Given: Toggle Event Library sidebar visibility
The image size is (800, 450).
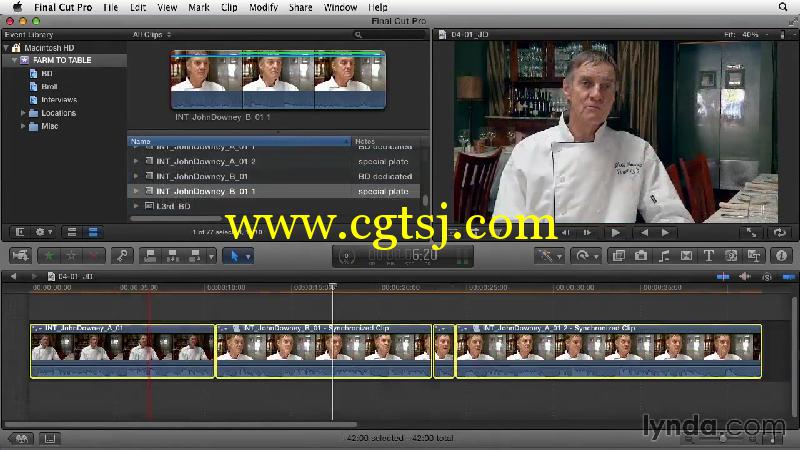Looking at the screenshot, I should [x=19, y=232].
